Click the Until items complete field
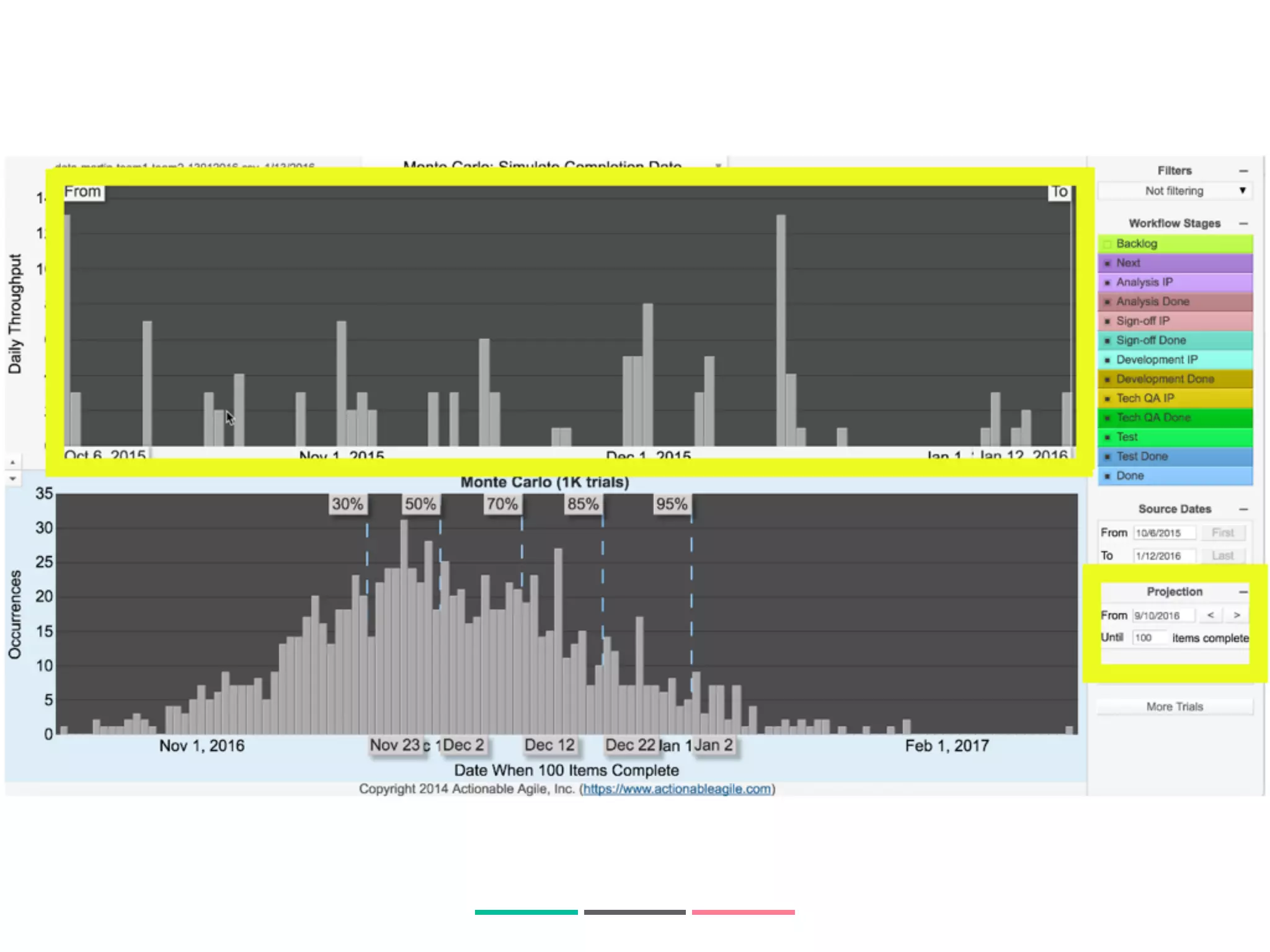This screenshot has width=1270, height=952. [x=1149, y=638]
